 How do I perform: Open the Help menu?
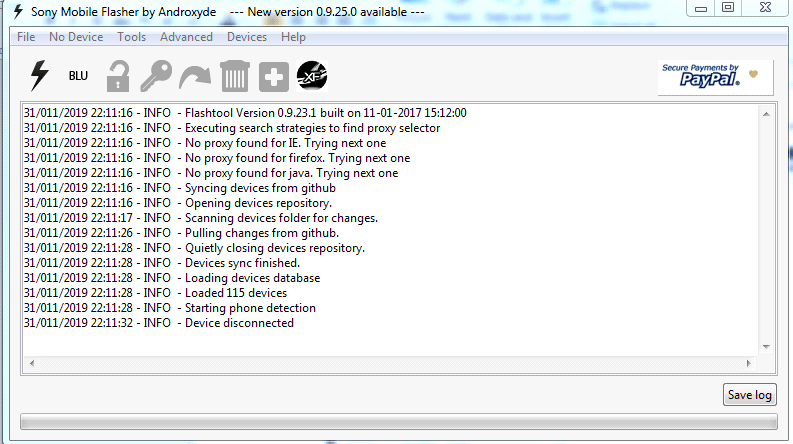point(293,37)
